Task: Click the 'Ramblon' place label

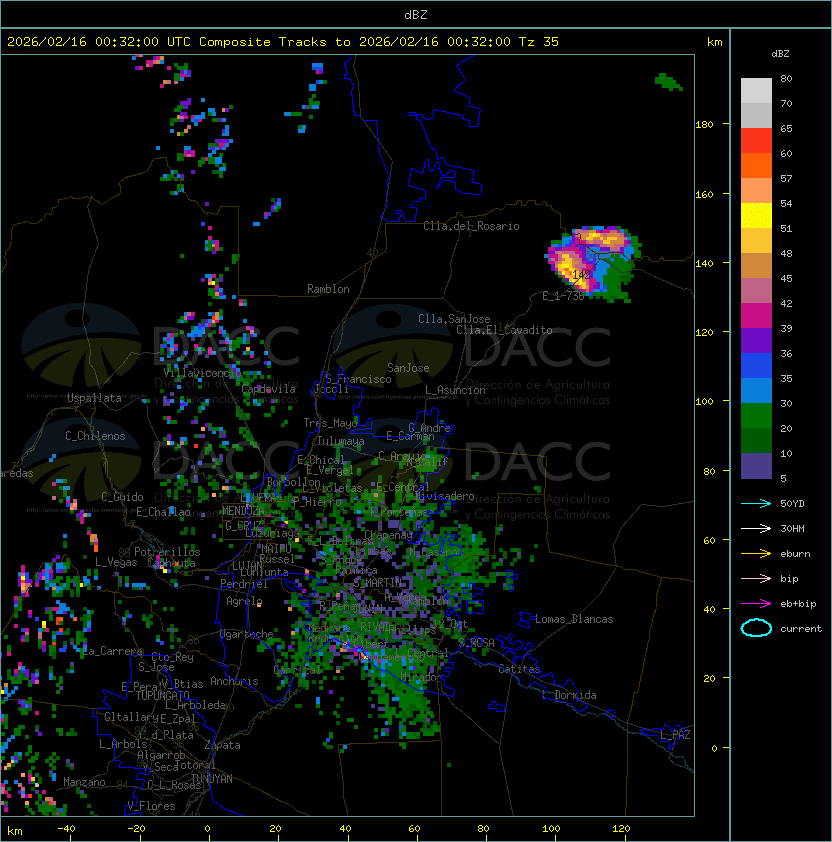Action: (328, 289)
